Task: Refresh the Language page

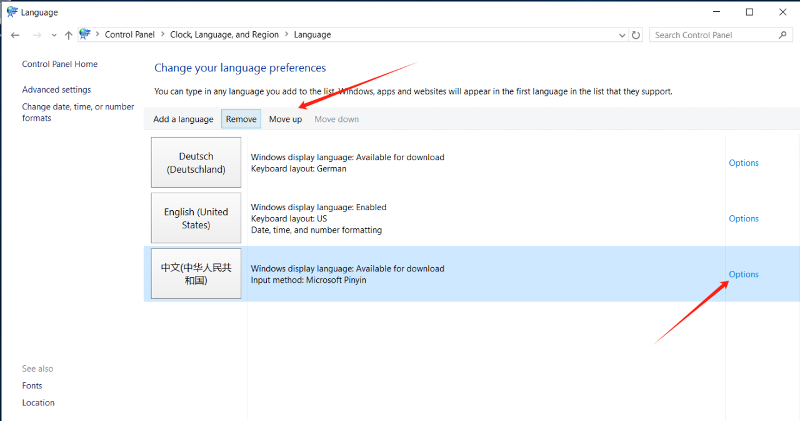Action: 636,35
